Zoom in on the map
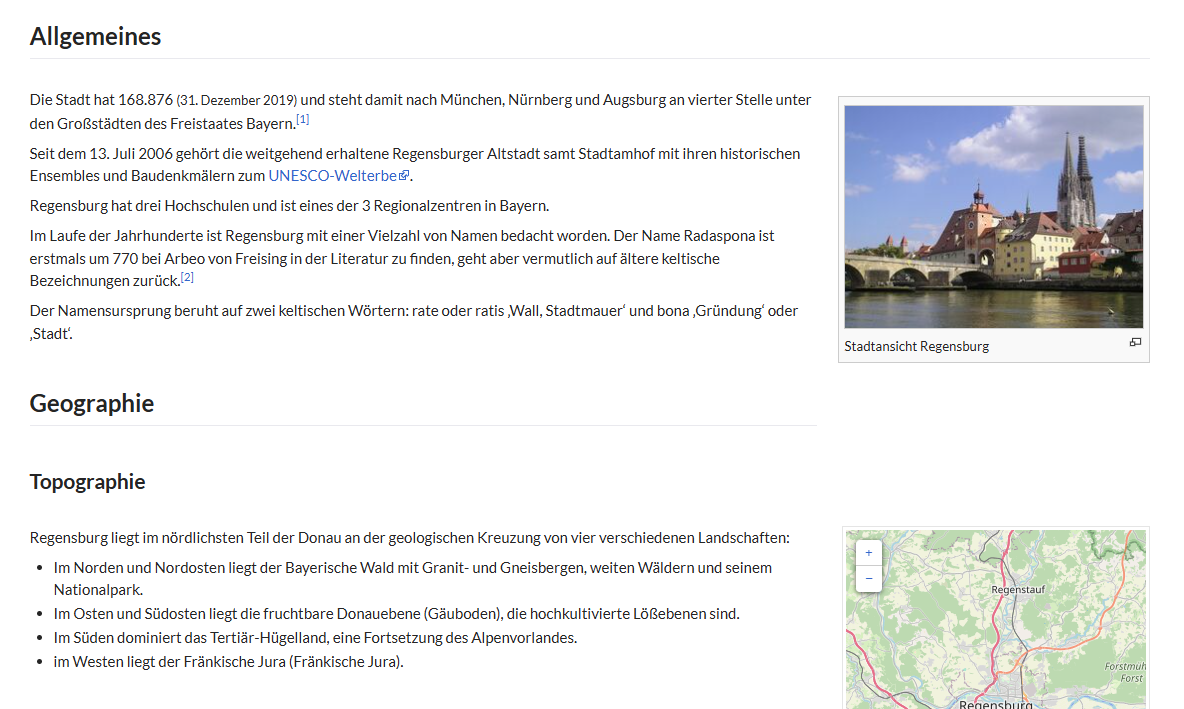 pyautogui.click(x=868, y=553)
